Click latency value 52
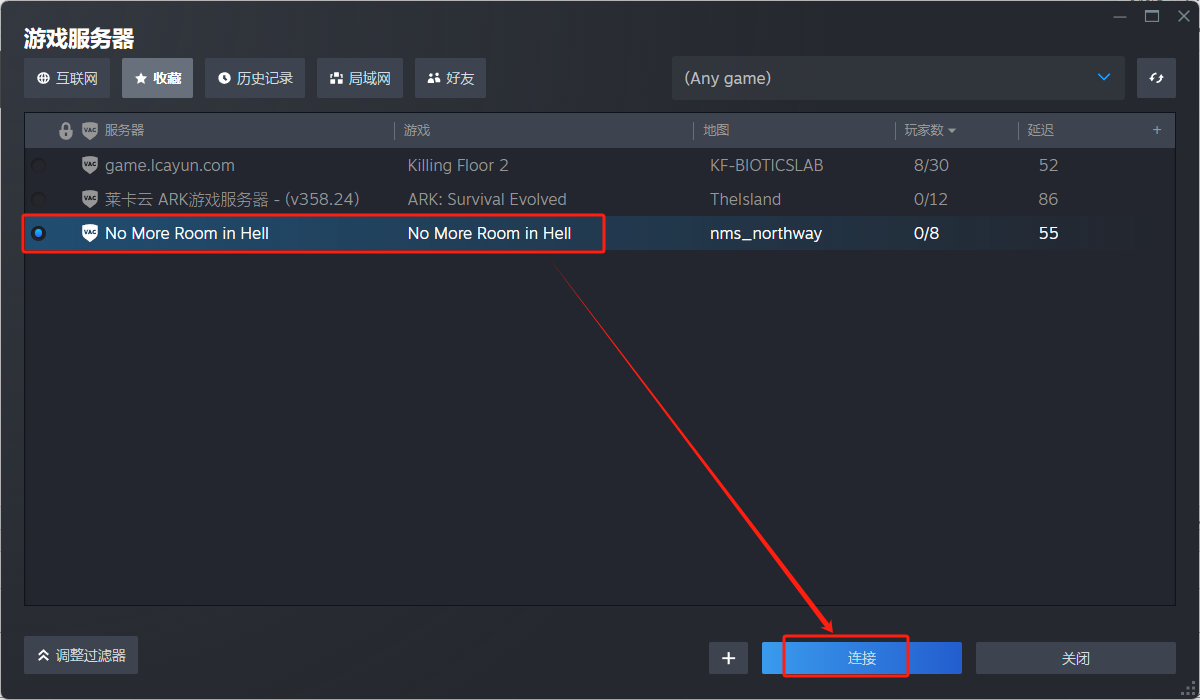The width and height of the screenshot is (1200, 700). point(1048,165)
